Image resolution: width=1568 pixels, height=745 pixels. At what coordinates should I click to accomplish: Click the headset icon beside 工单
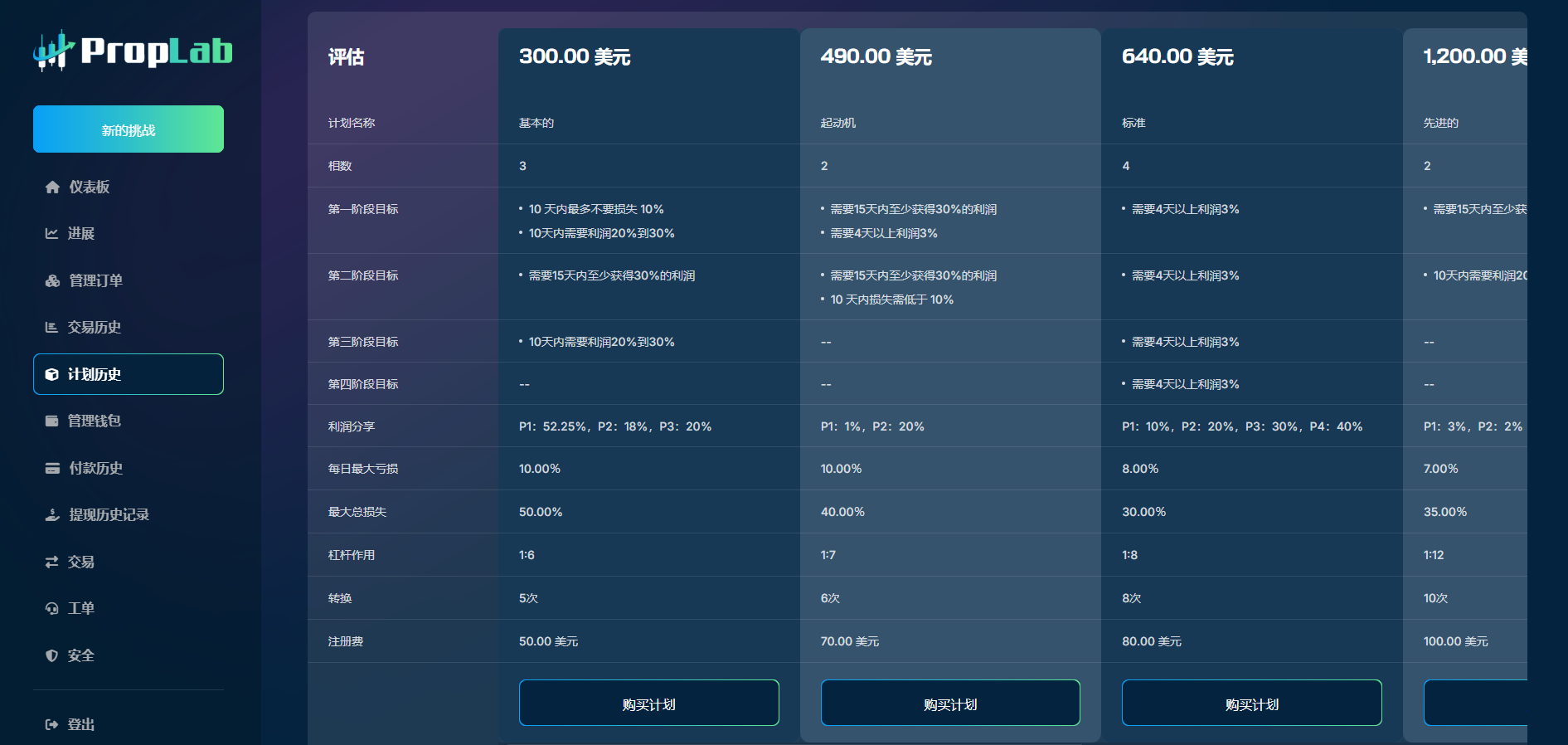(51, 609)
